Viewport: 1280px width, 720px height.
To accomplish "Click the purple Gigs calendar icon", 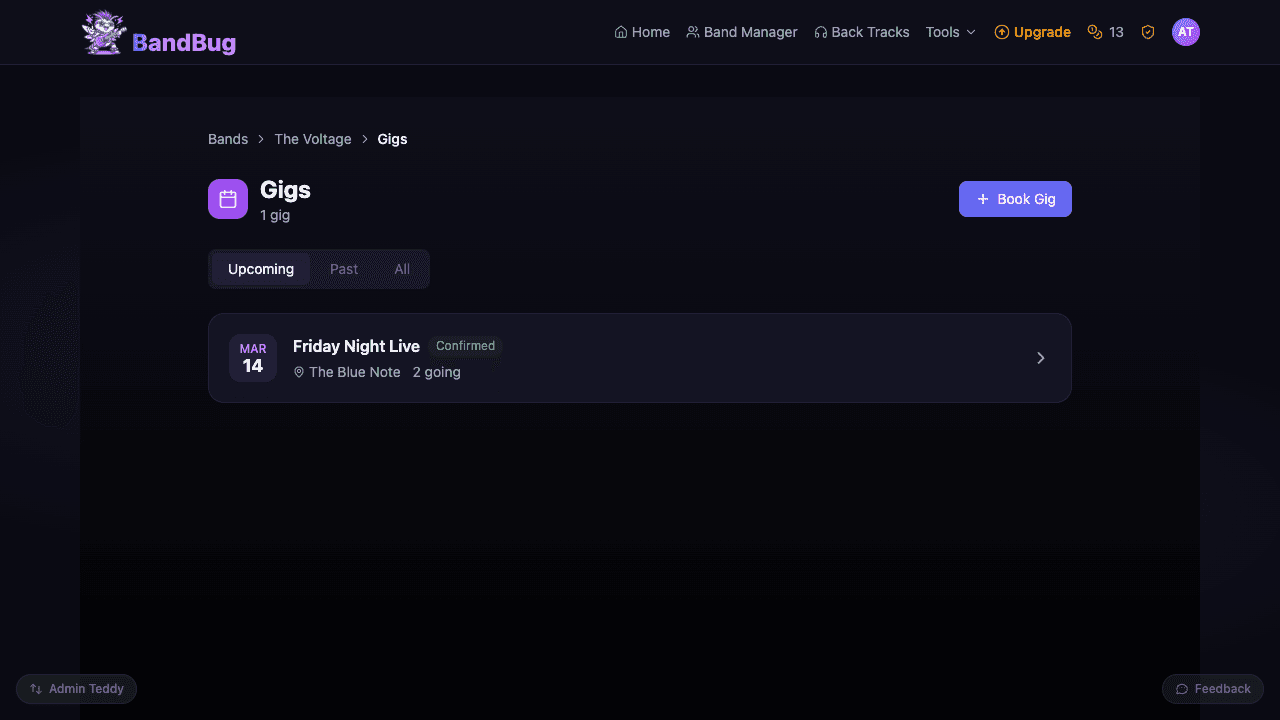I will [228, 199].
